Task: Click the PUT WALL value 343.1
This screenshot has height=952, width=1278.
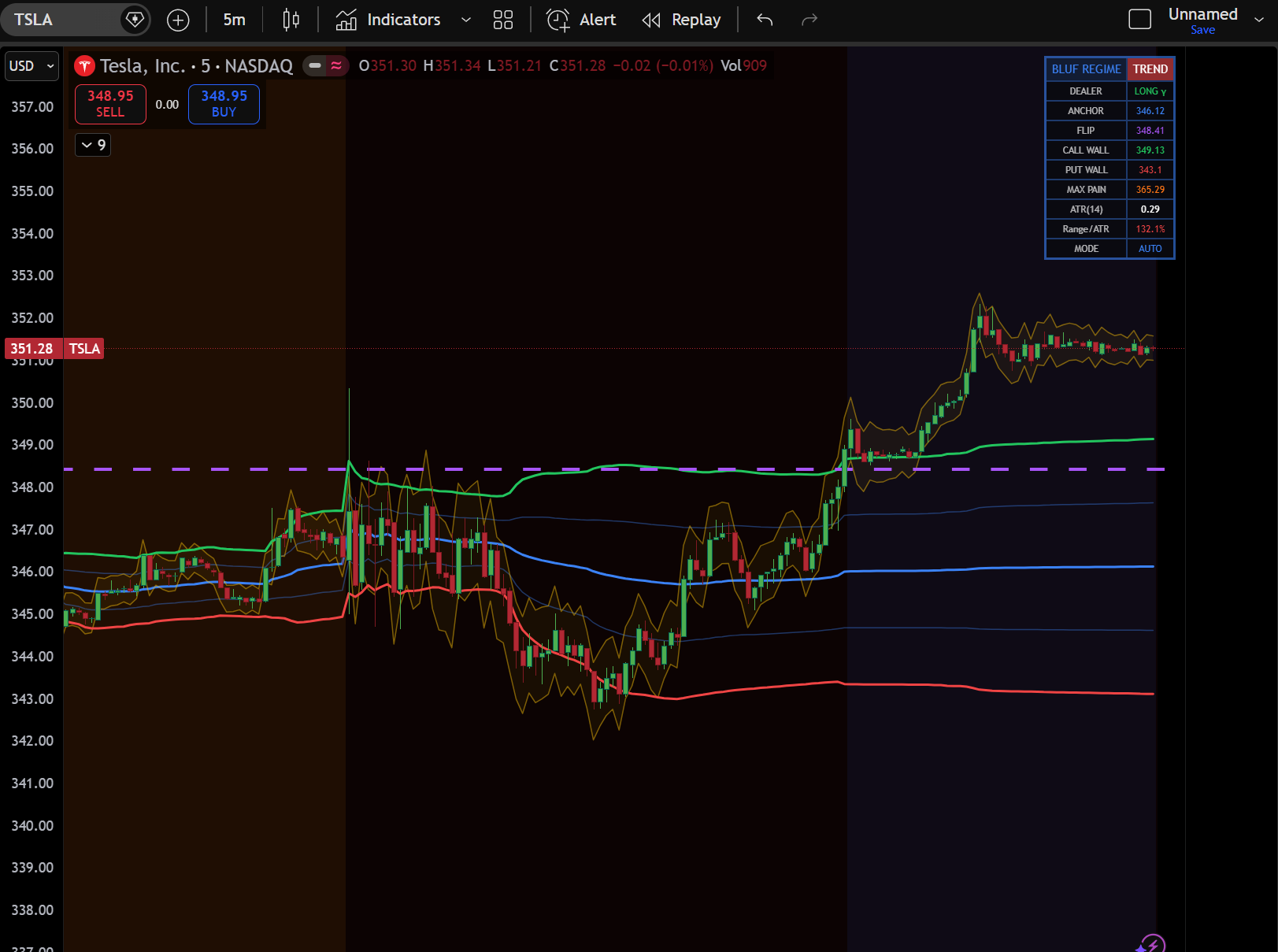Action: 1150,170
